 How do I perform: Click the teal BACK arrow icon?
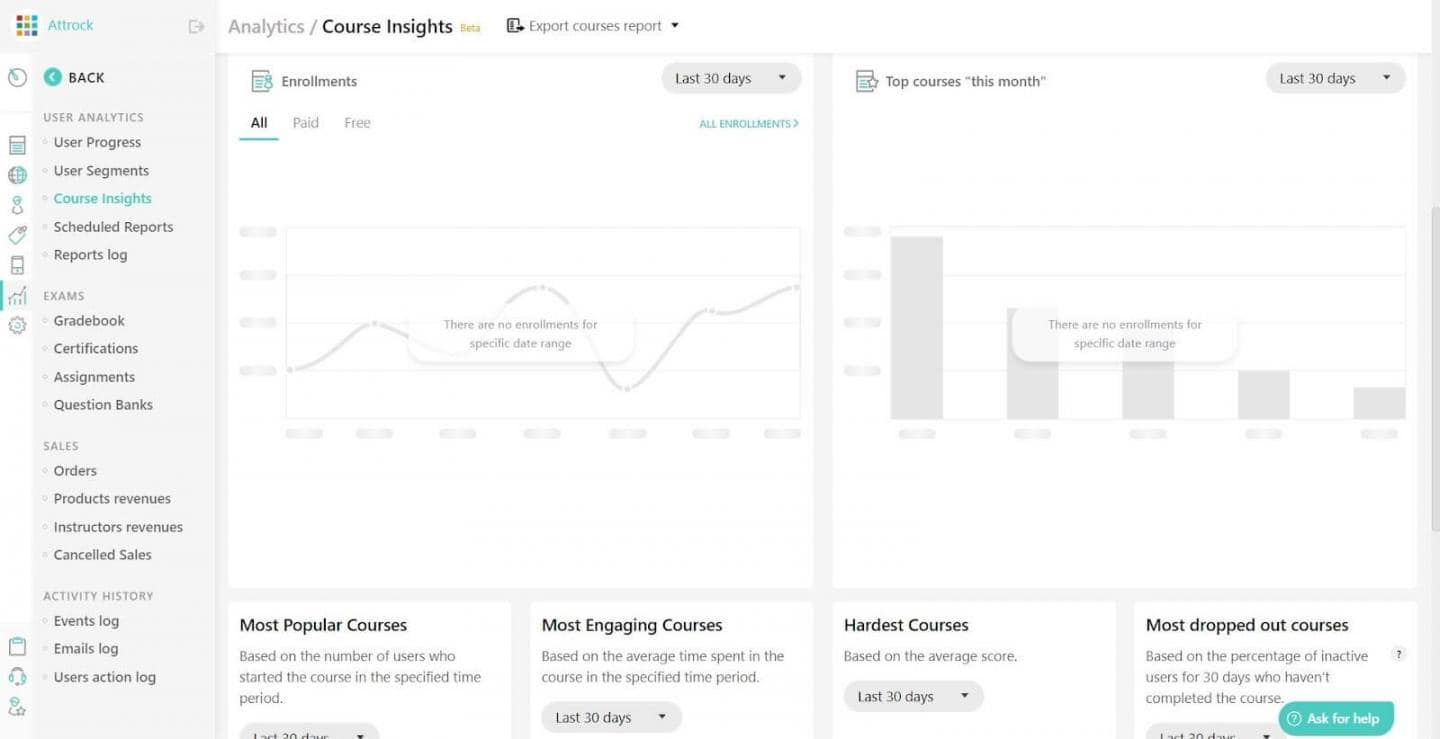(53, 77)
